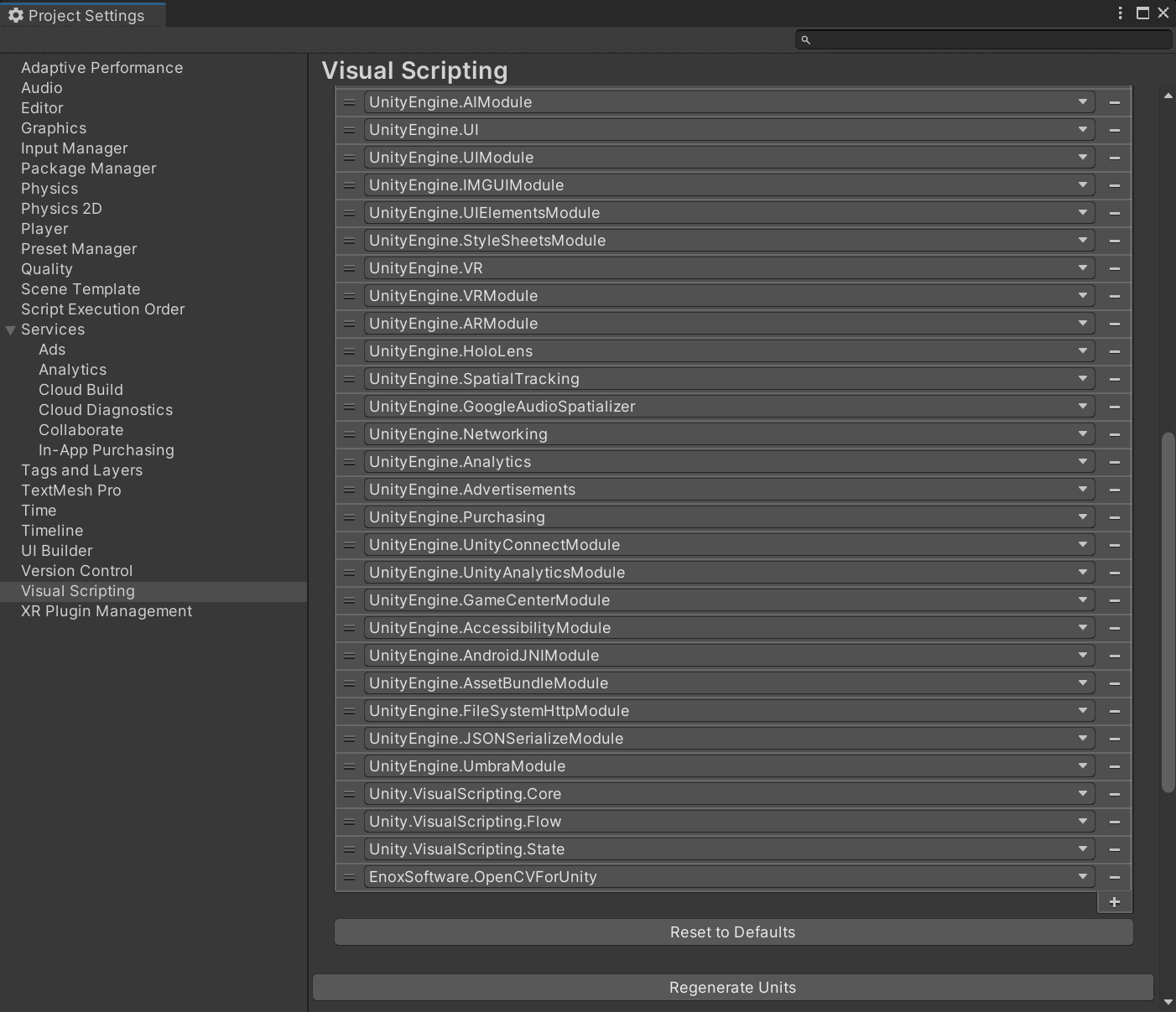Select Collaborate under Services
Viewport: 1176px width, 1012px height.
pos(81,430)
